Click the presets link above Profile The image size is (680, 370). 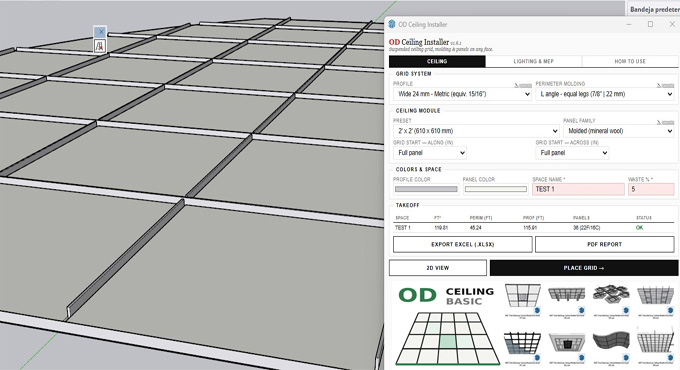click(x=523, y=85)
